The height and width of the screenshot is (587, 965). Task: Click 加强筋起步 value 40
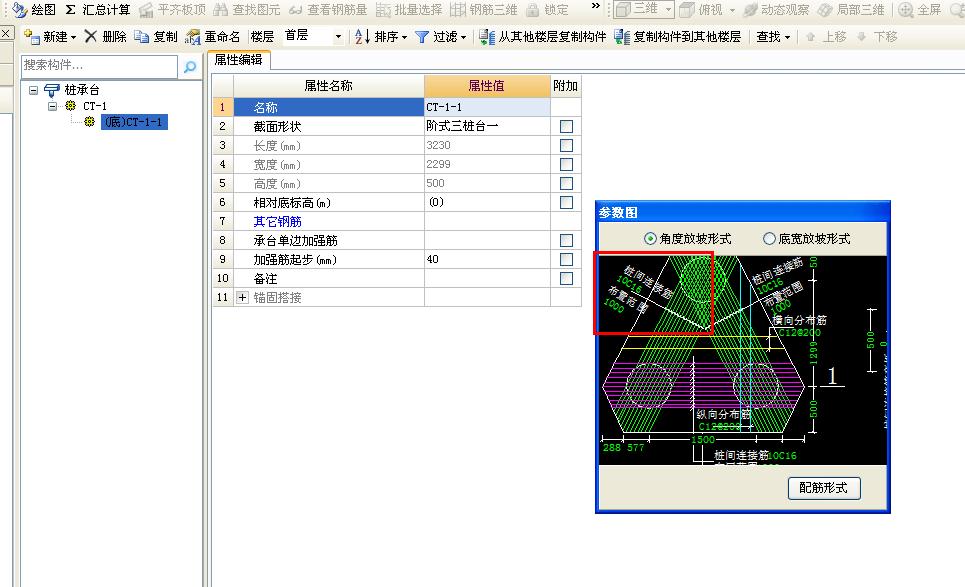(x=487, y=260)
